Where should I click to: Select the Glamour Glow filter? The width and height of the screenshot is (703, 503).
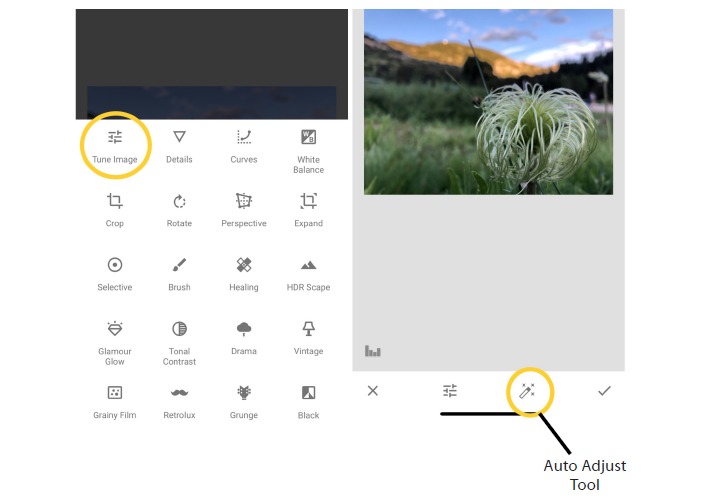115,343
